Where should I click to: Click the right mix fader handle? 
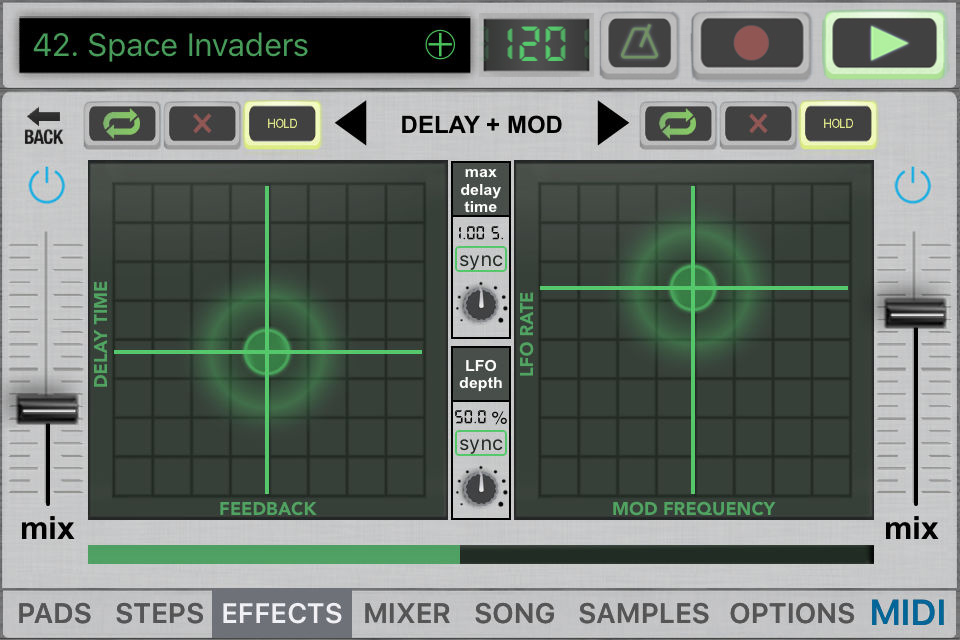[915, 312]
